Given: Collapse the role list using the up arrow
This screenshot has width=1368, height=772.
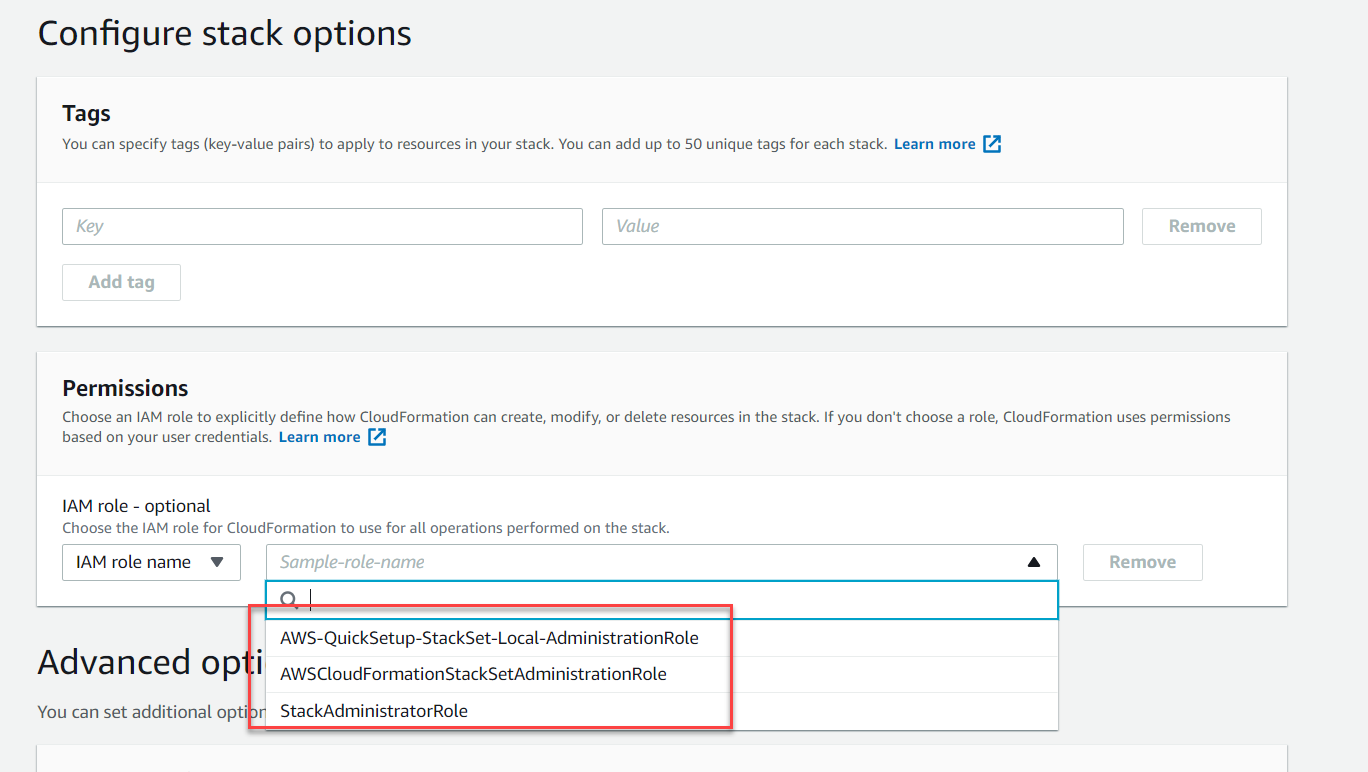Looking at the screenshot, I should click(1034, 562).
